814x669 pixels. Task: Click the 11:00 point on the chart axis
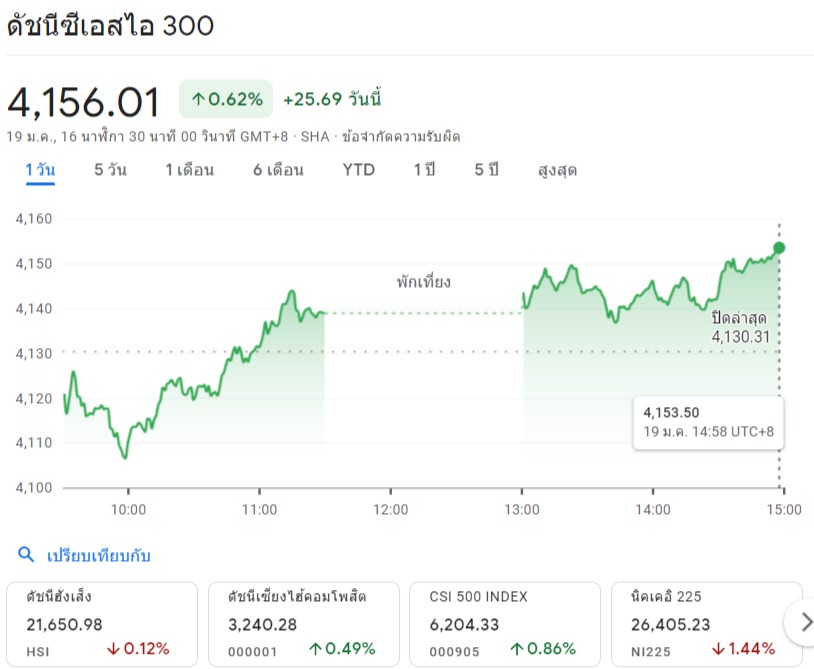(259, 509)
